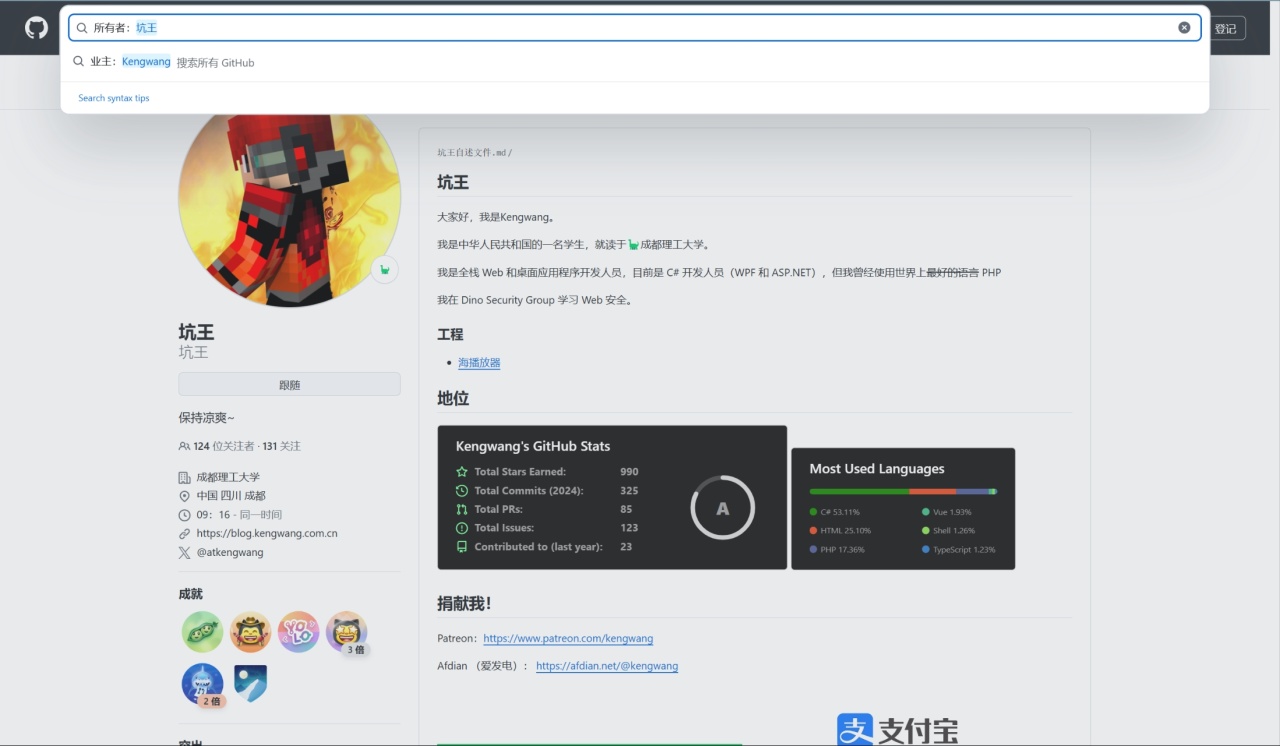Open the starstruck achievement badge marked 3 倍
Image resolution: width=1280 pixels, height=746 pixels.
(346, 632)
